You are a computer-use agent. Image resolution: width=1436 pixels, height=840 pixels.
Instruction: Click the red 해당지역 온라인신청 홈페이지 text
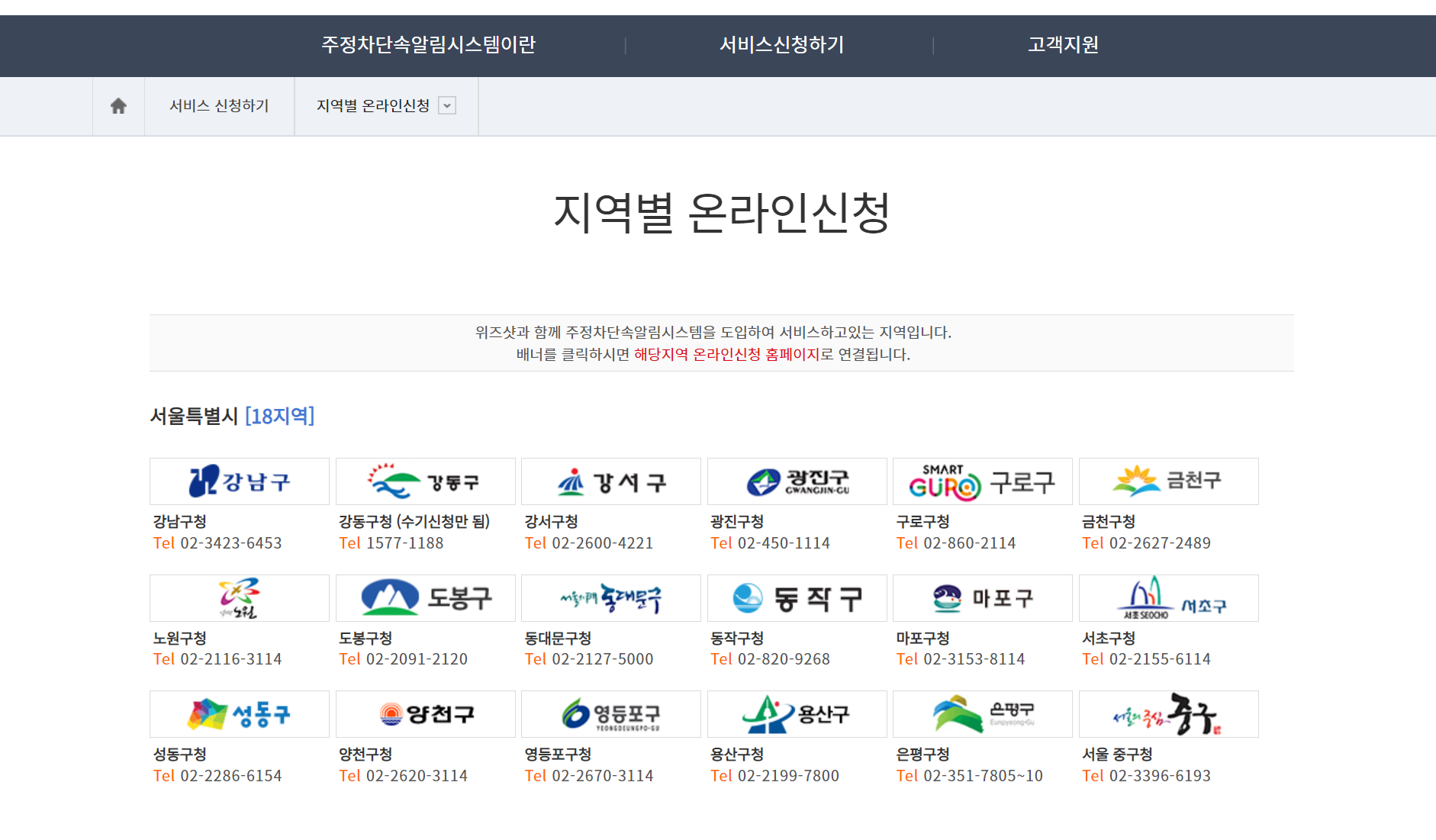pos(726,355)
